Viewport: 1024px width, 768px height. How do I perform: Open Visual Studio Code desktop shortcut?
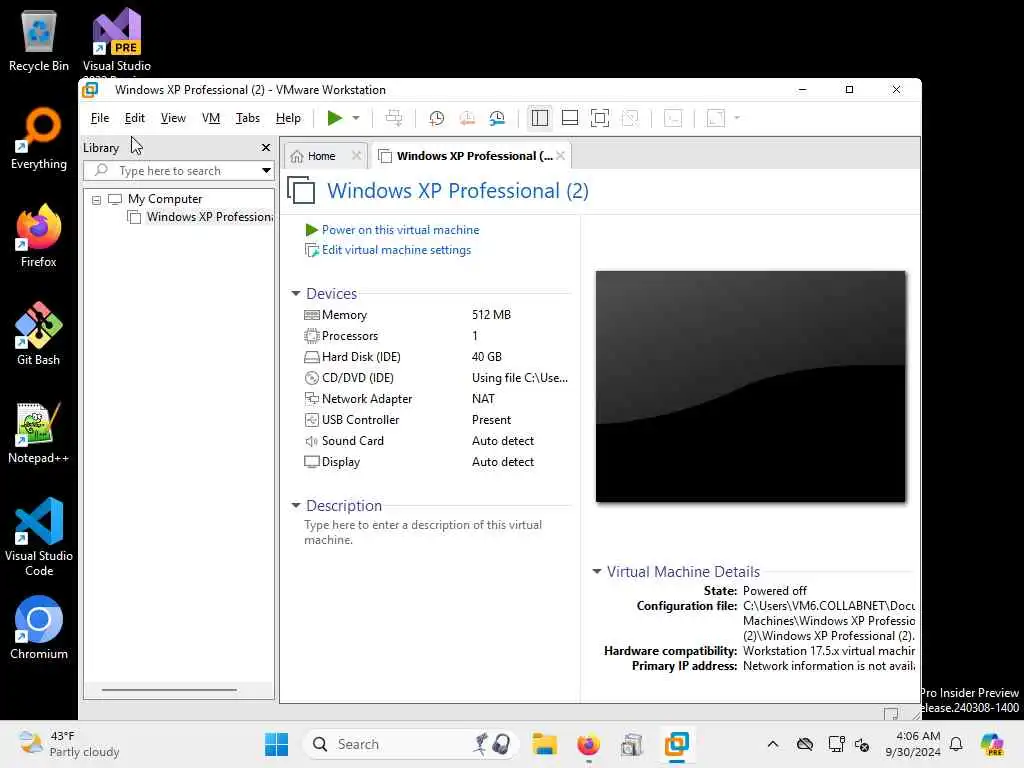(39, 537)
